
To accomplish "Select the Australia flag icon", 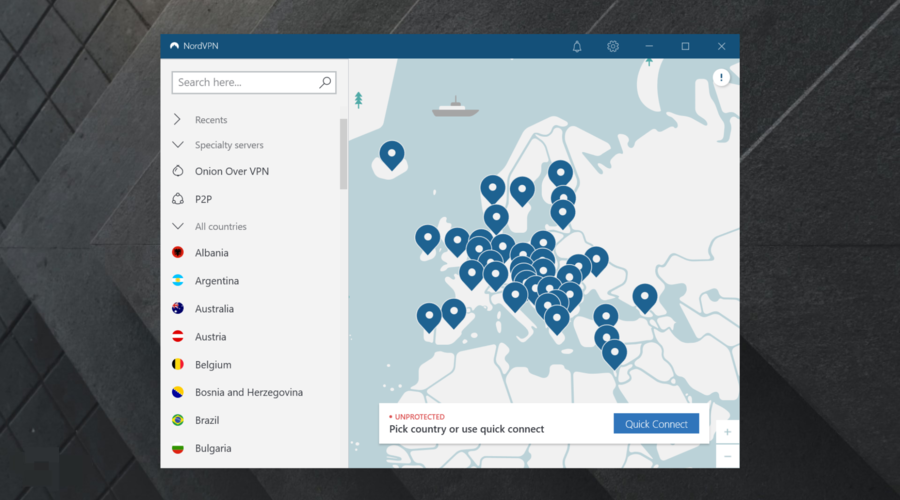I will [178, 309].
